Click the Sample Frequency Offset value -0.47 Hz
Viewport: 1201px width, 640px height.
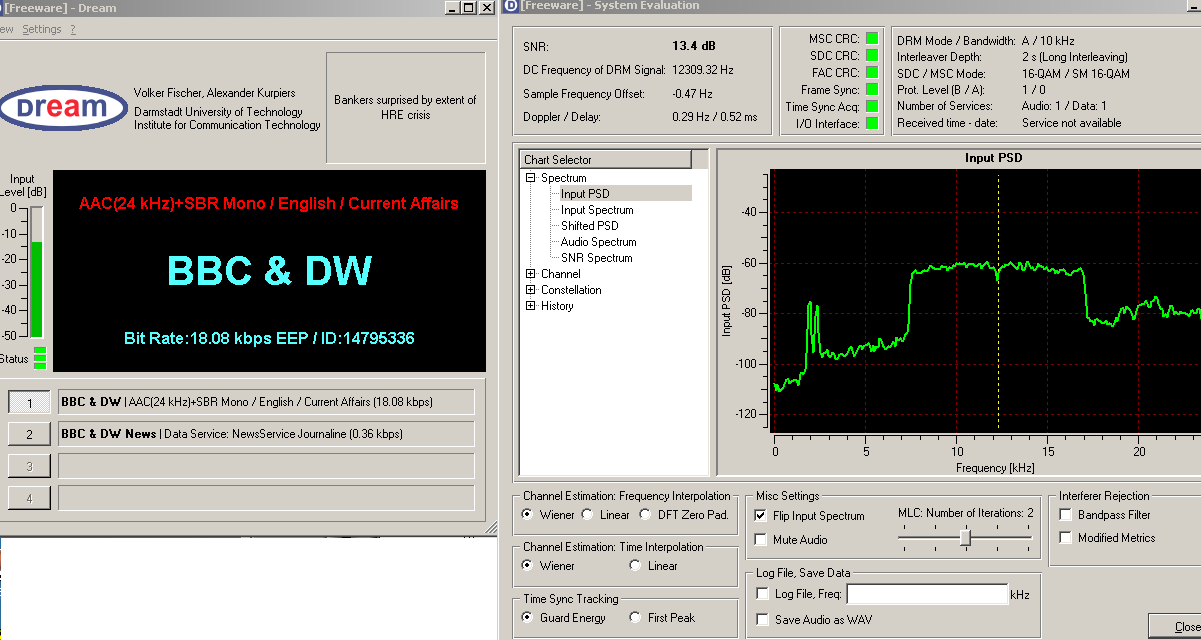(x=692, y=94)
